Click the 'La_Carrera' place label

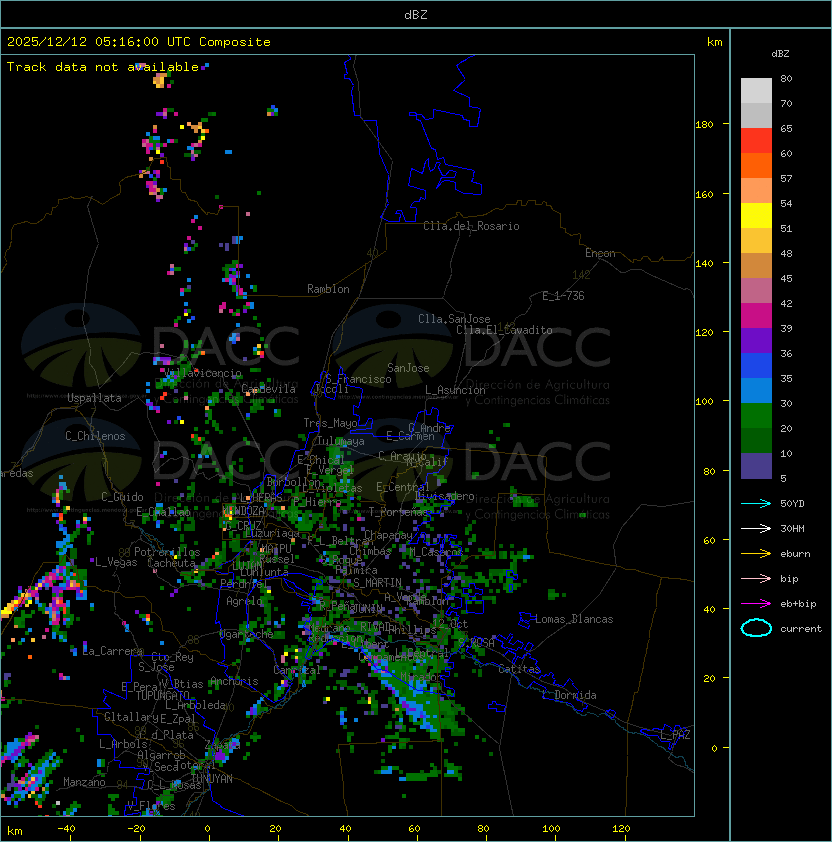113,651
